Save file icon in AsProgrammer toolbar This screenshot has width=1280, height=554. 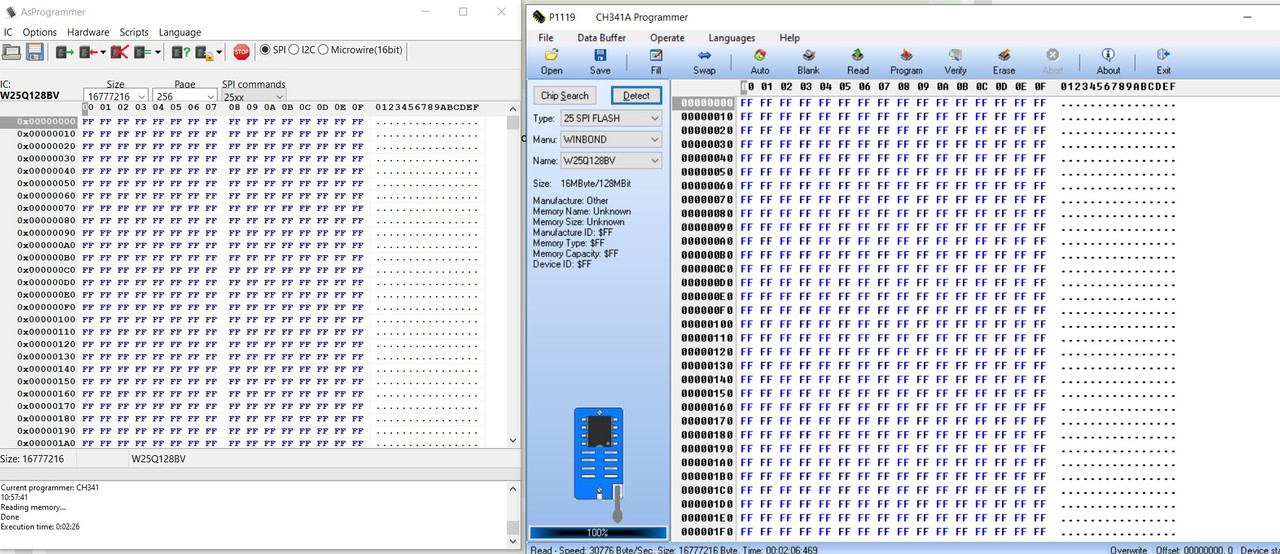click(x=34, y=52)
